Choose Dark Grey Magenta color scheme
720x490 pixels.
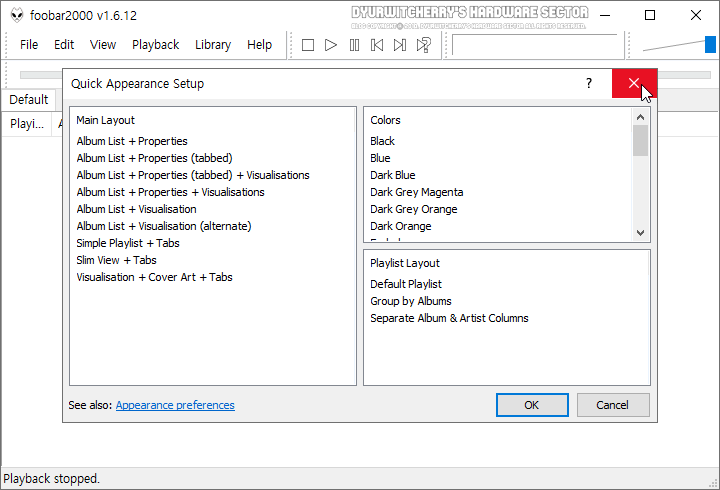[x=416, y=192]
